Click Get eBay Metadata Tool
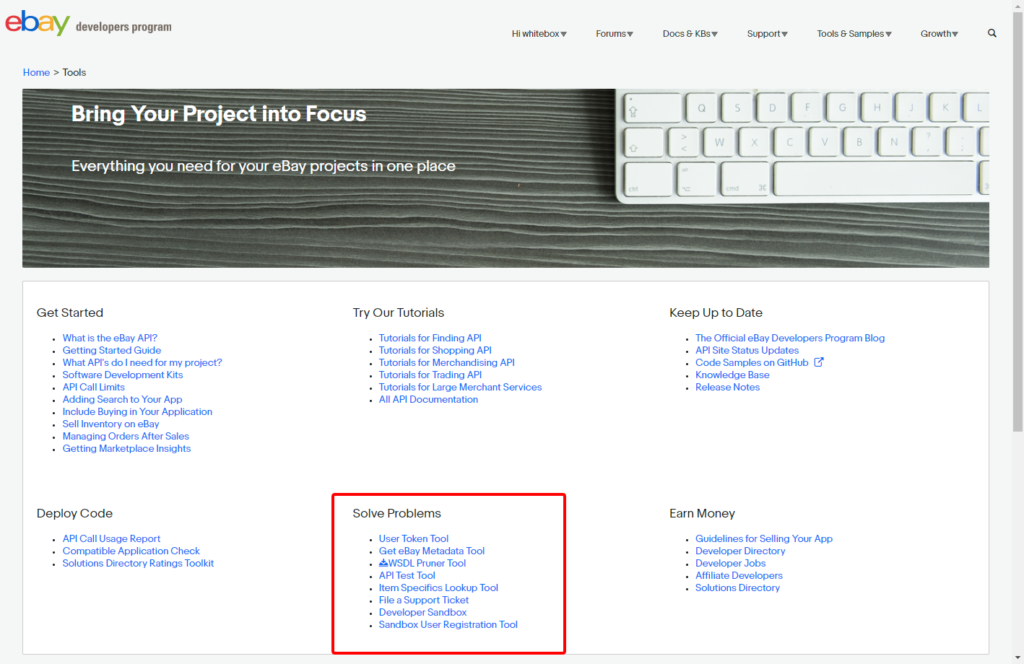 pyautogui.click(x=432, y=551)
